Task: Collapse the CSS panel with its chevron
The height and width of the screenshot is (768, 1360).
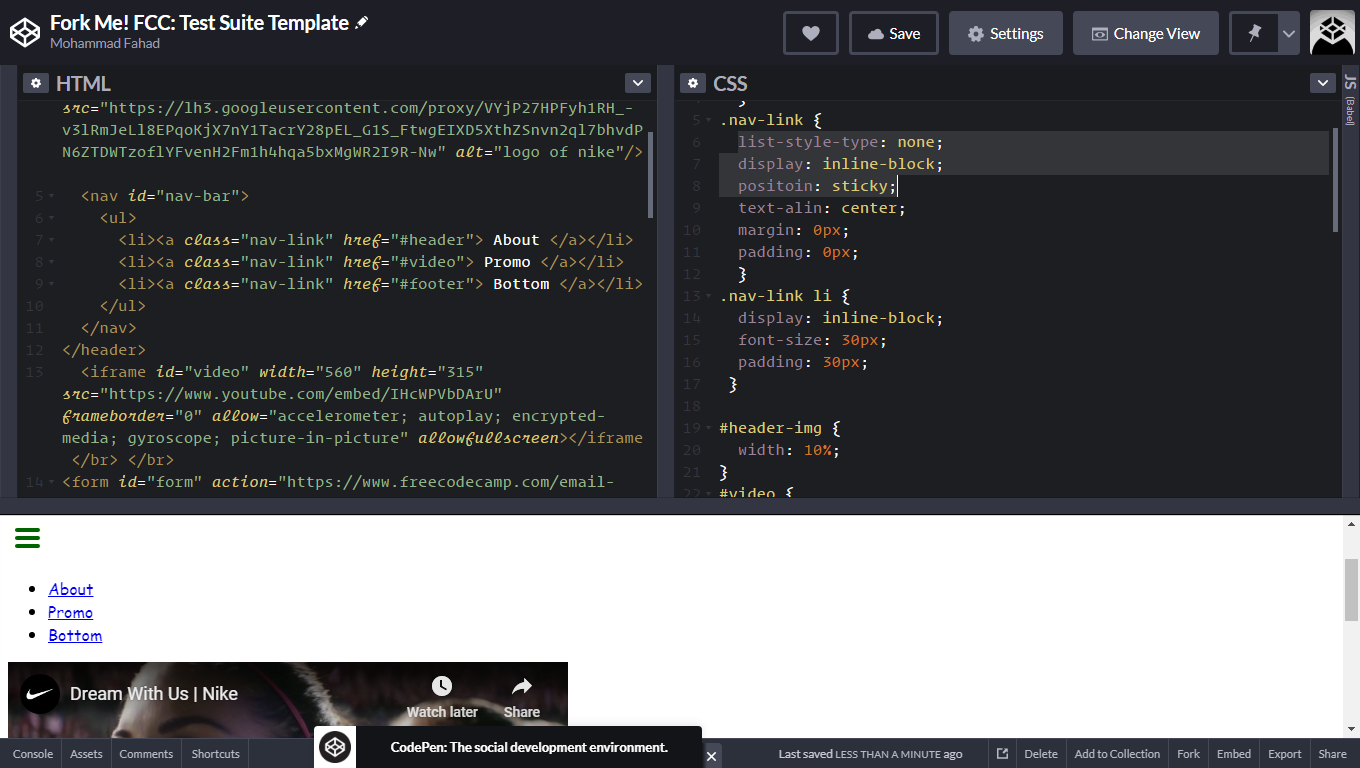Action: pos(1322,83)
